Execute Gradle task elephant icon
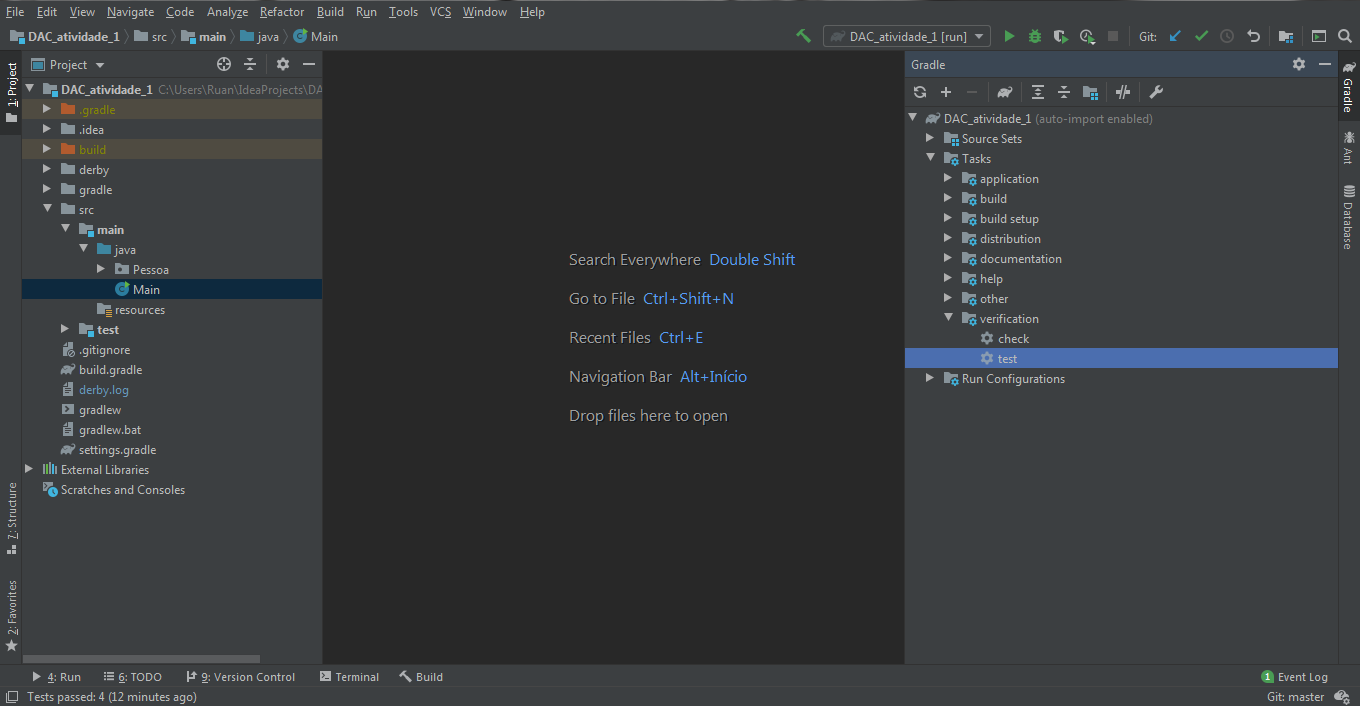The image size is (1360, 706). 1005,92
